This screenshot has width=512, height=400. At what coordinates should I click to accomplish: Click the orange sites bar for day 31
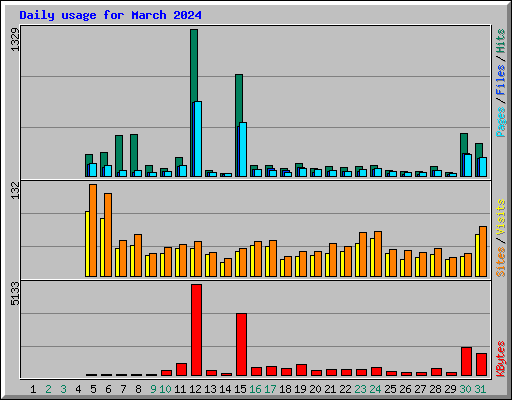(x=483, y=251)
